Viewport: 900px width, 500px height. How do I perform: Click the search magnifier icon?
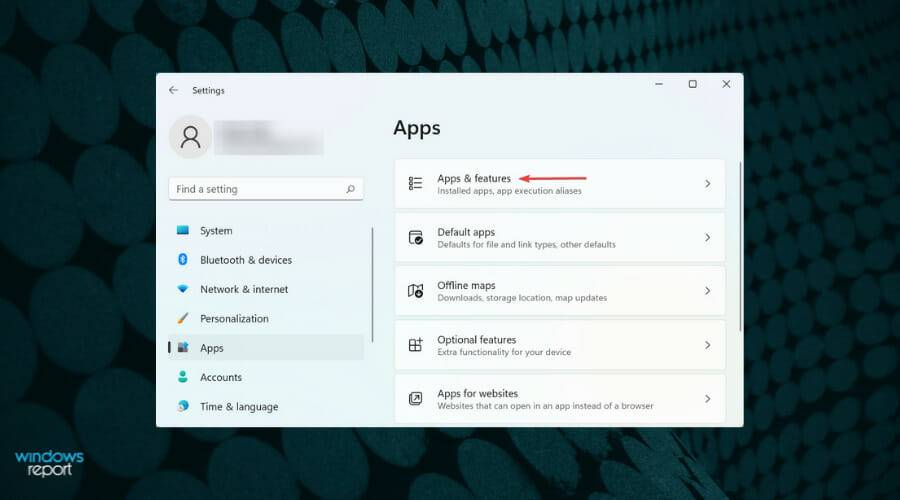(350, 189)
